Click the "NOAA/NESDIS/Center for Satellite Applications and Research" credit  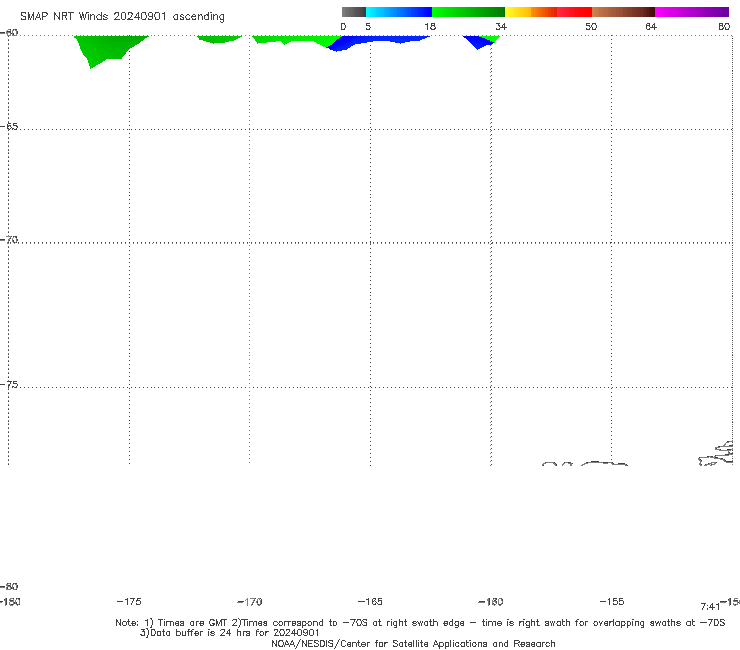(x=413, y=643)
